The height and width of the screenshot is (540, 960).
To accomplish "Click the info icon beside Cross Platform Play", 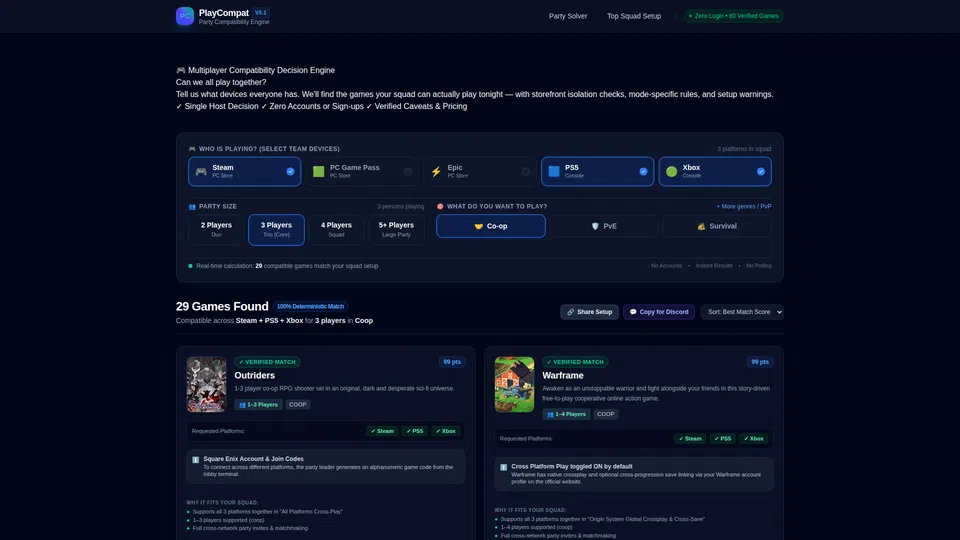I will coord(503,467).
